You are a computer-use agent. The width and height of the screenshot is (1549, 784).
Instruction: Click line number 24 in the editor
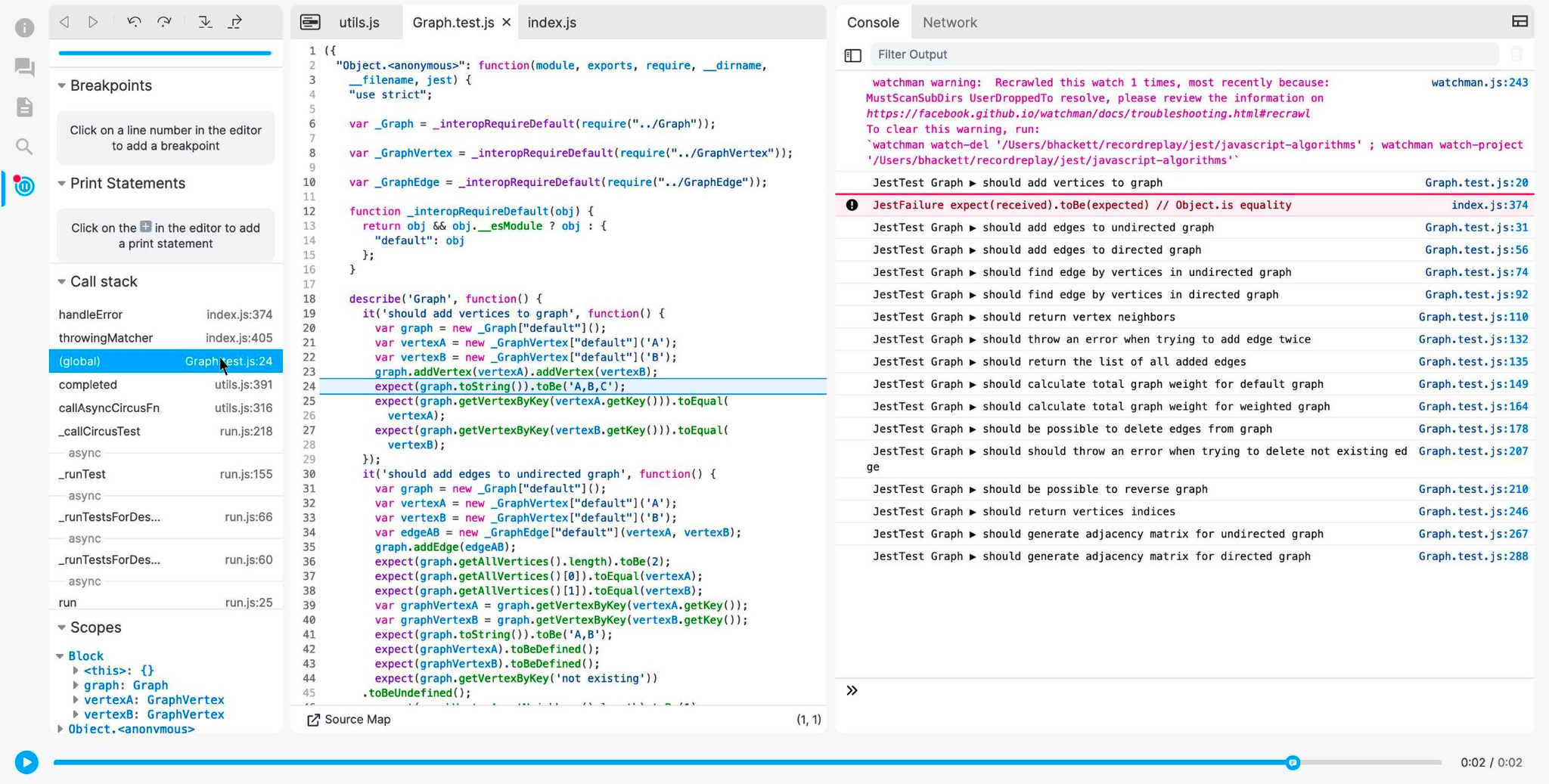coord(309,386)
